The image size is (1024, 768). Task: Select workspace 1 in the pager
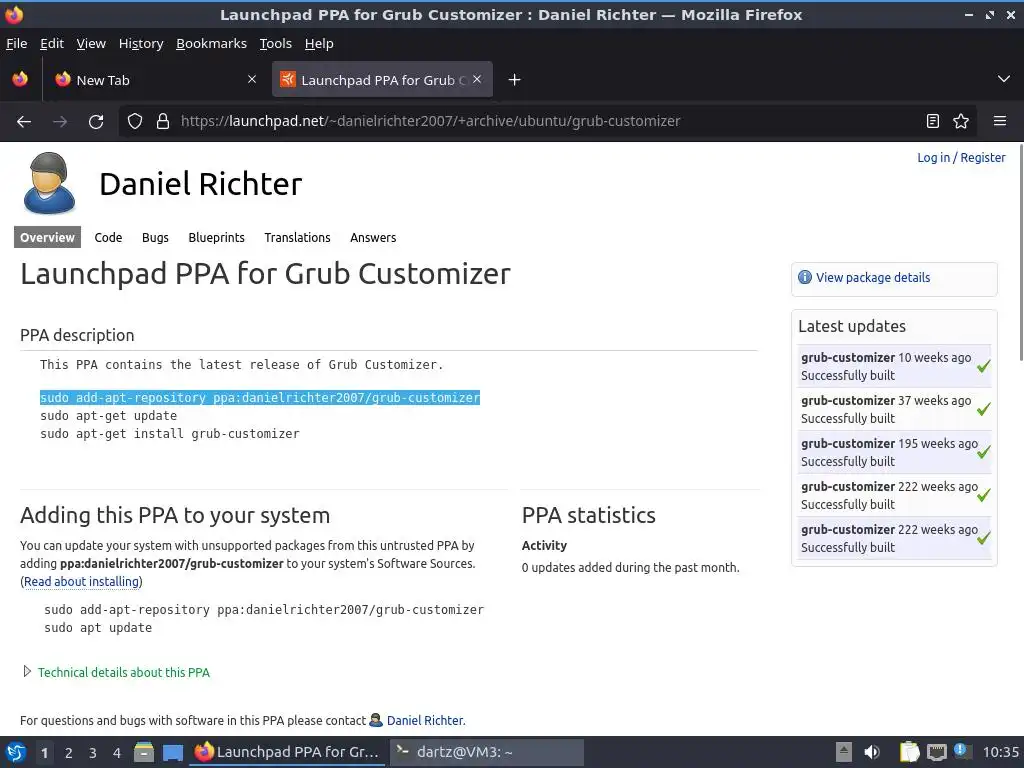44,753
